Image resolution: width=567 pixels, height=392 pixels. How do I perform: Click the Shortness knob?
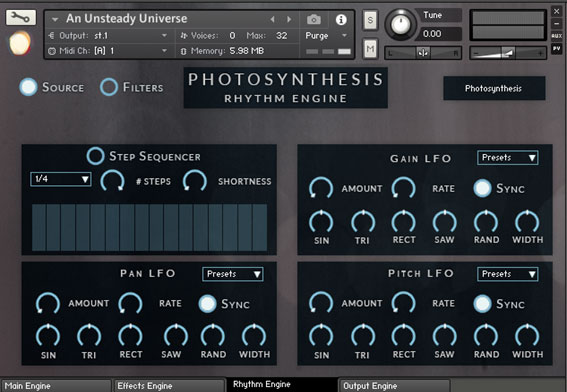[x=195, y=180]
